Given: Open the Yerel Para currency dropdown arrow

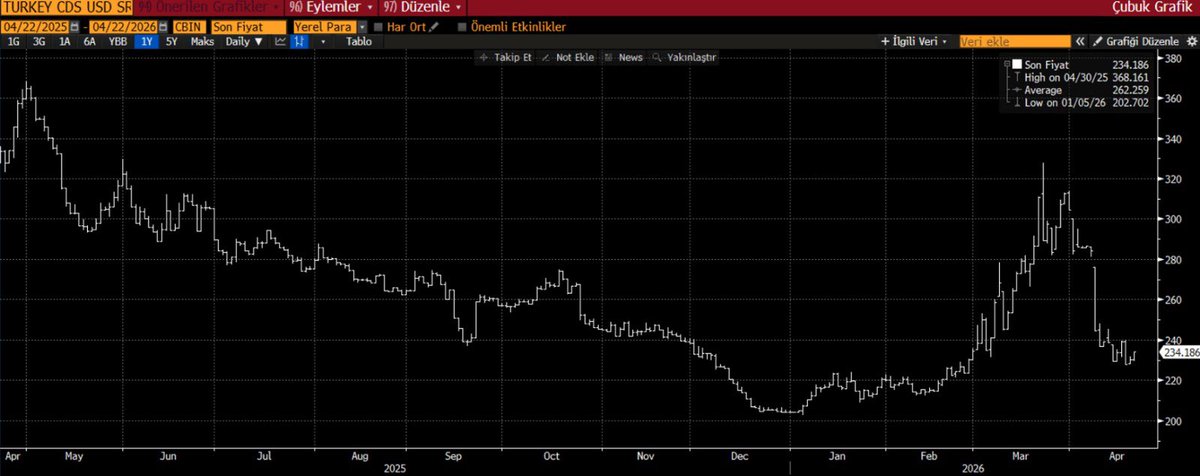Looking at the screenshot, I should 362,27.
